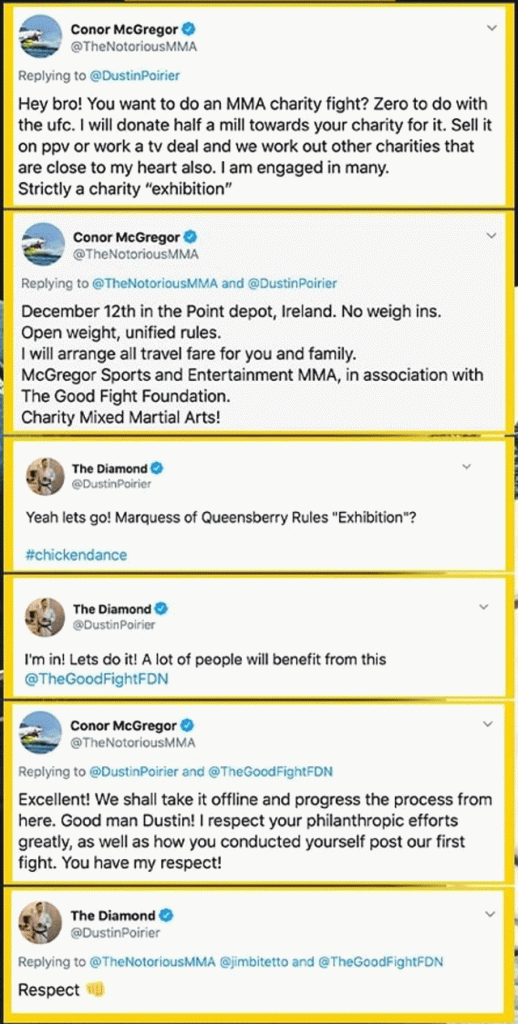
Task: Open The Diamond's avatar on the '#chickendance' tweet
Action: click(44, 477)
